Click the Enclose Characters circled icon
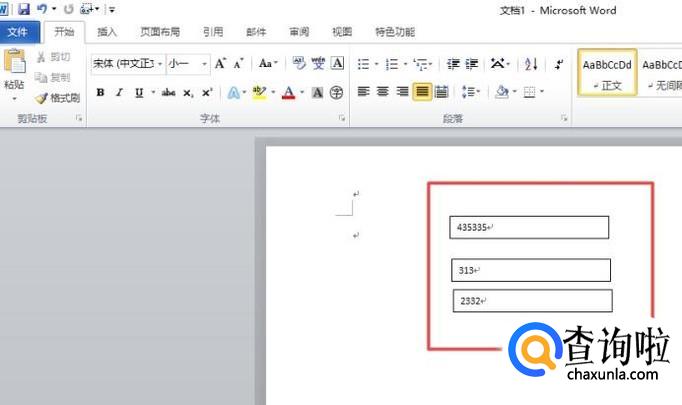The width and height of the screenshot is (682, 405). (336, 92)
